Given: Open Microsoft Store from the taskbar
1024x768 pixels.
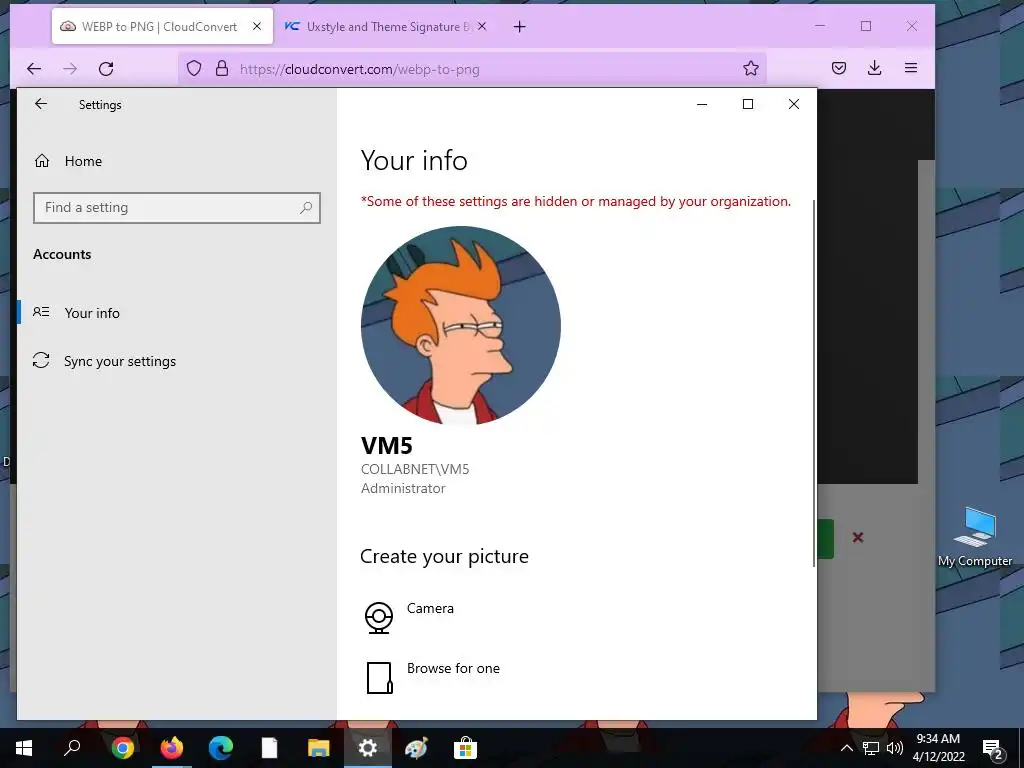Looking at the screenshot, I should coord(465,748).
